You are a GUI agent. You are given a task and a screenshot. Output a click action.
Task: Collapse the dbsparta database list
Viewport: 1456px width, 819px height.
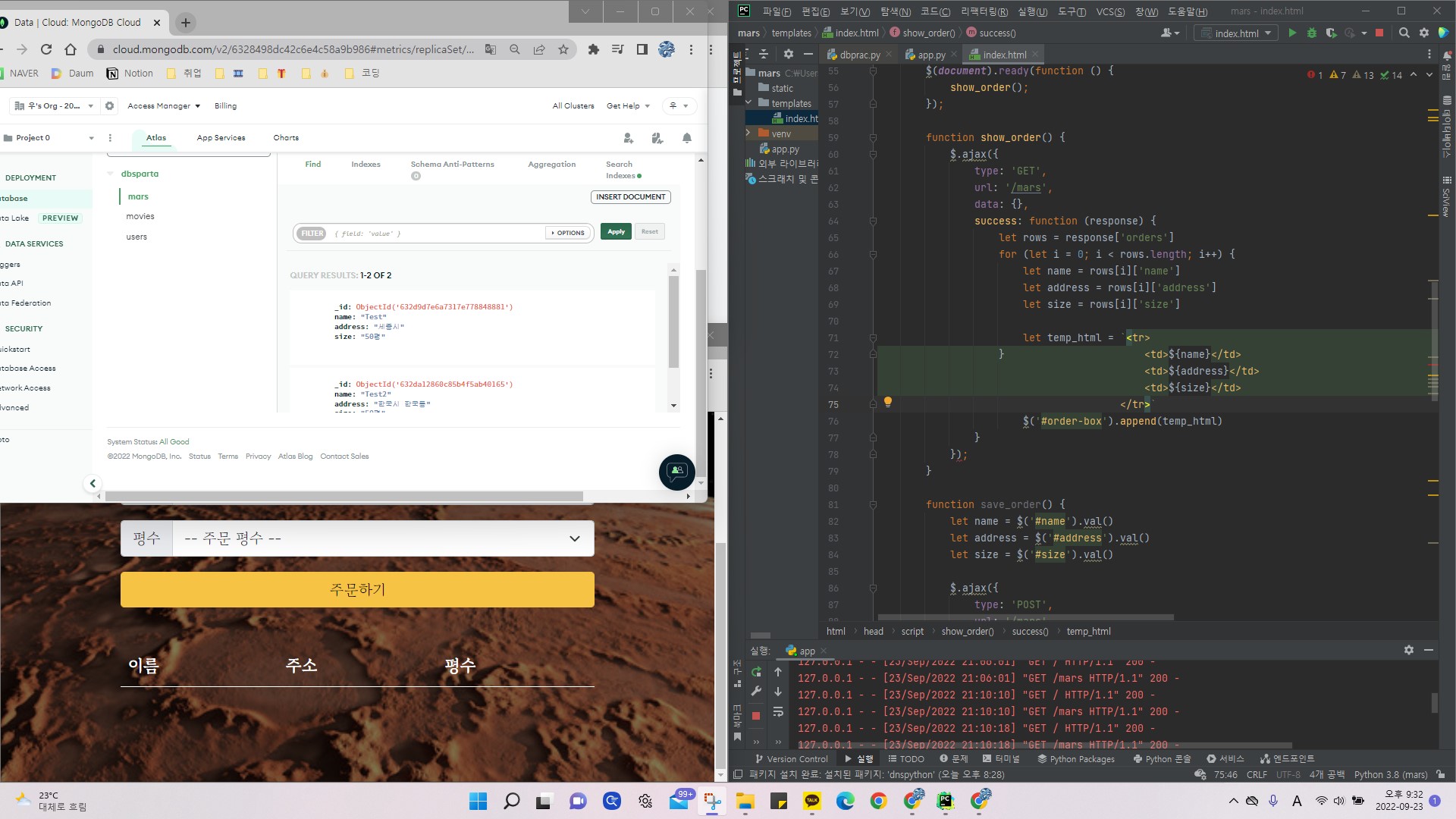click(110, 174)
